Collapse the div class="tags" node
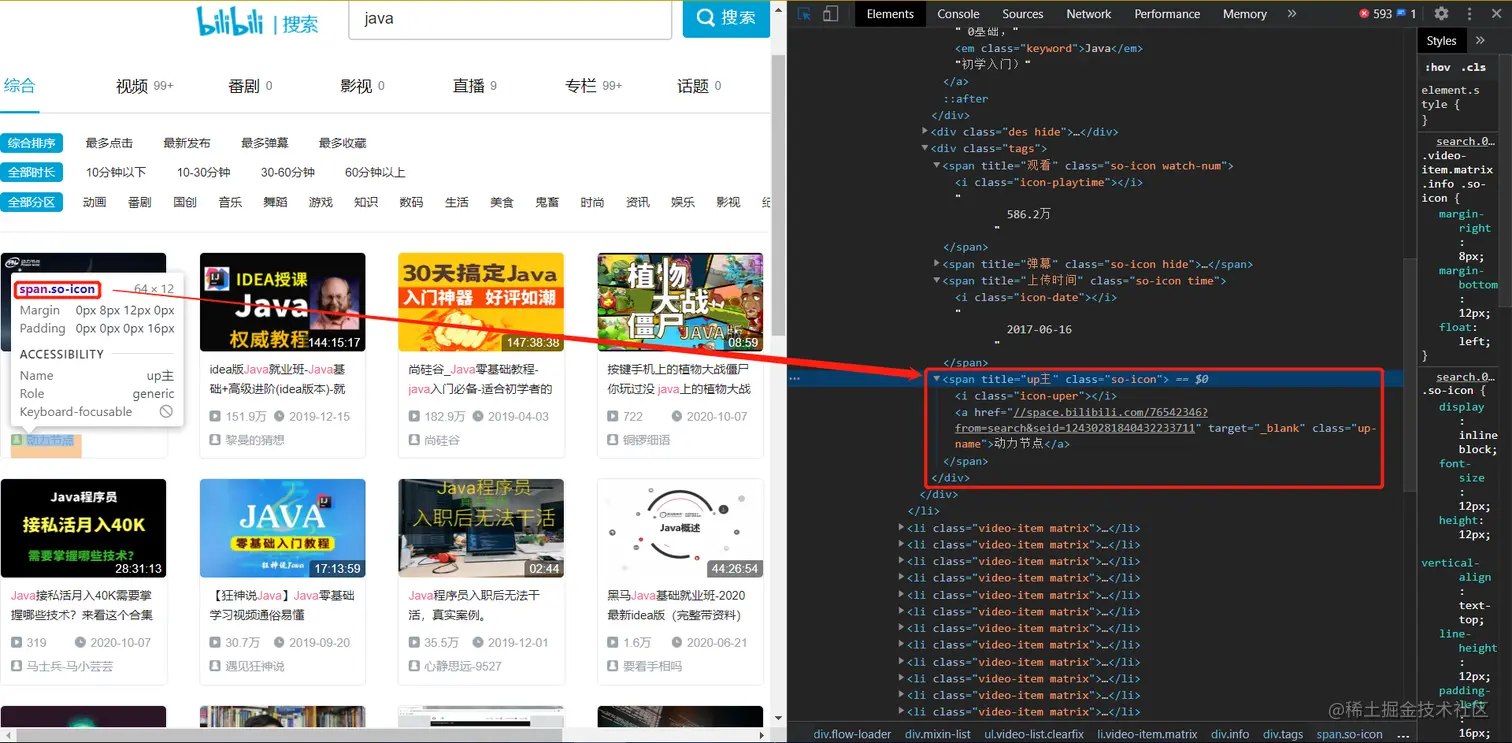 point(925,149)
